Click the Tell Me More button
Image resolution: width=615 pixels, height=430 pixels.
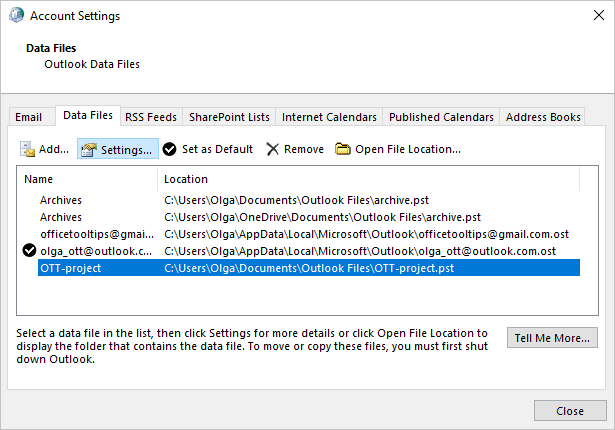(x=552, y=338)
